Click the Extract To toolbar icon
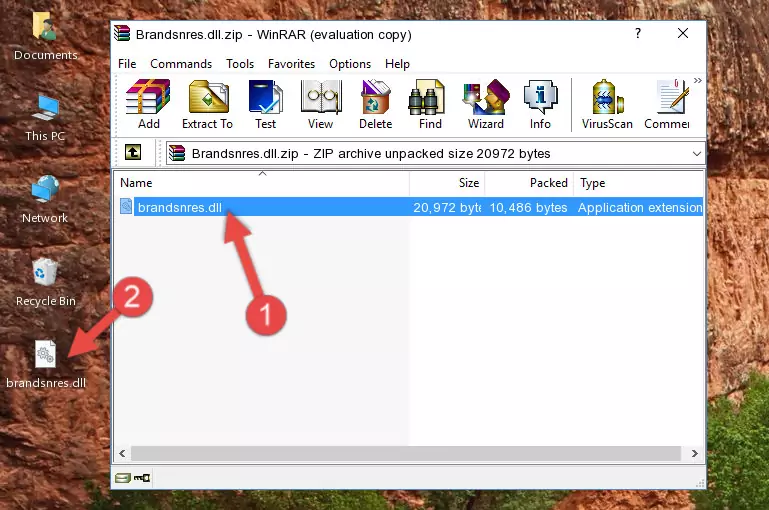 tap(207, 104)
